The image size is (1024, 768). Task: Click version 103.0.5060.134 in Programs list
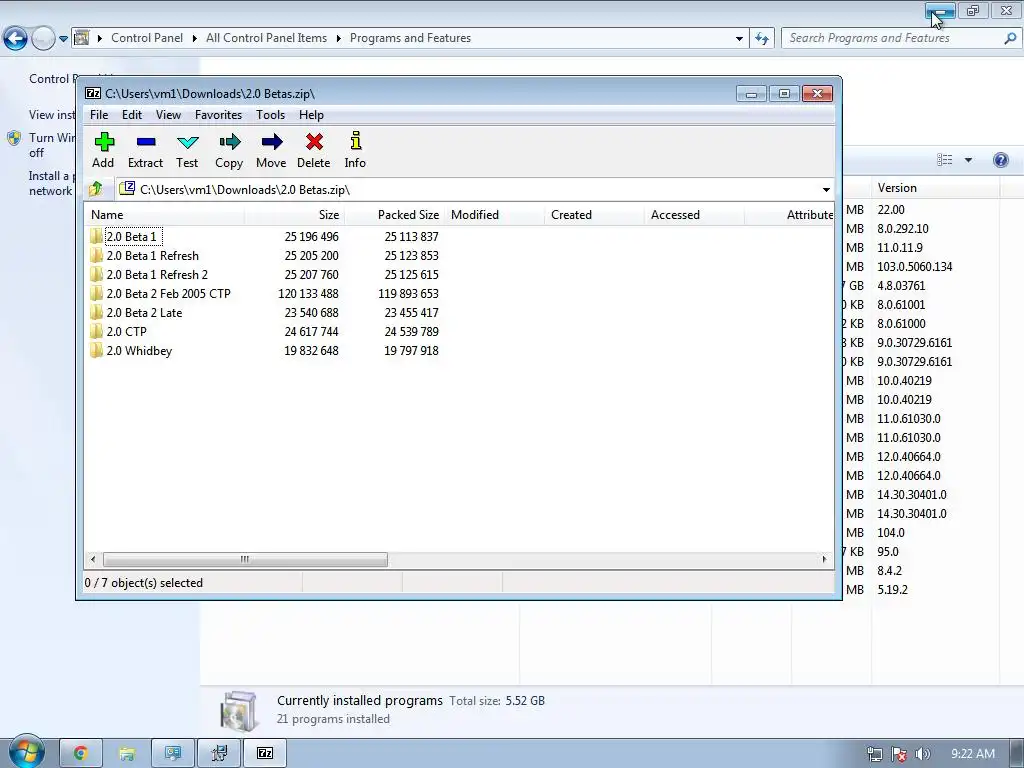coord(914,266)
